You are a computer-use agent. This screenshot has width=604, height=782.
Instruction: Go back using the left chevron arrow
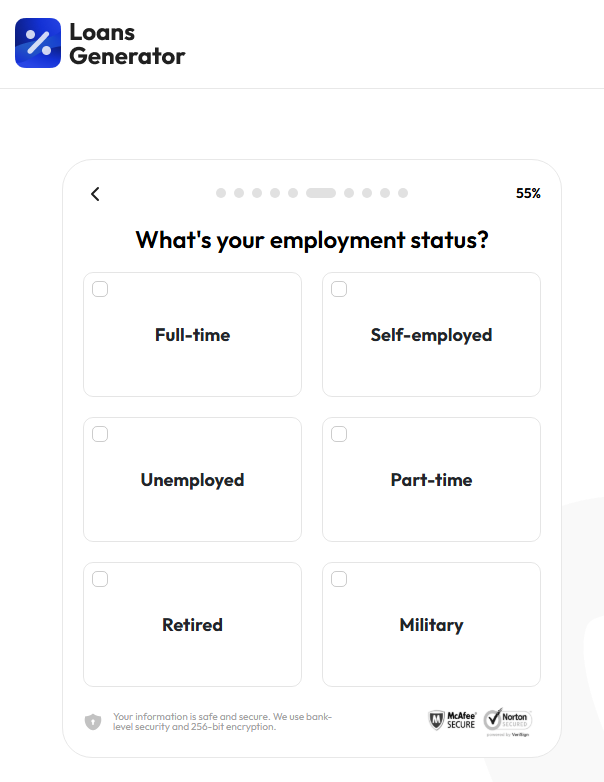click(95, 194)
